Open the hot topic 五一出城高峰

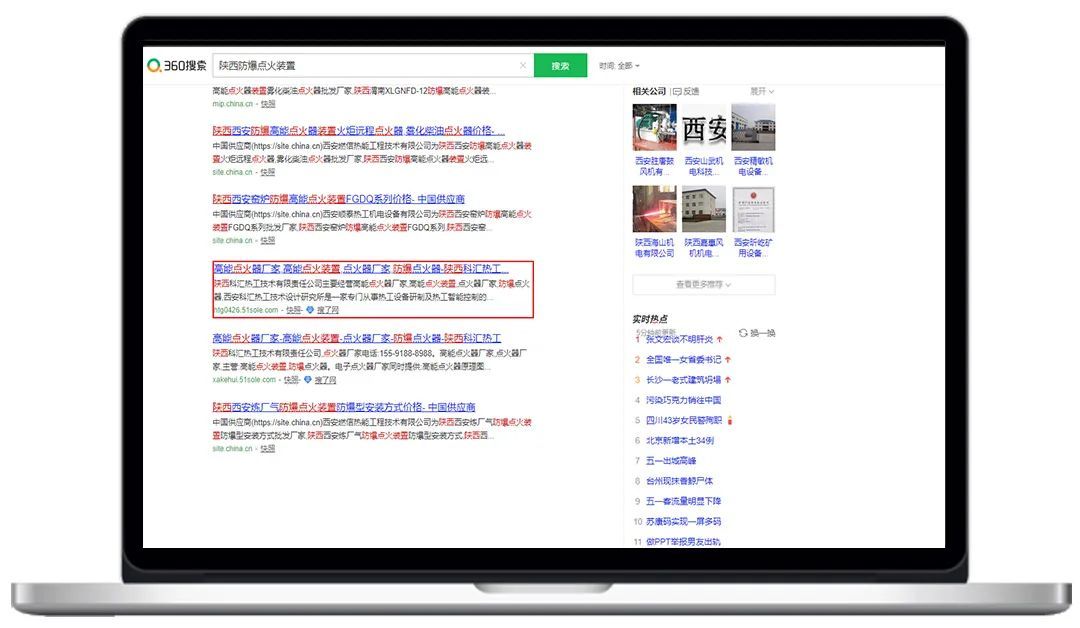[x=670, y=460]
